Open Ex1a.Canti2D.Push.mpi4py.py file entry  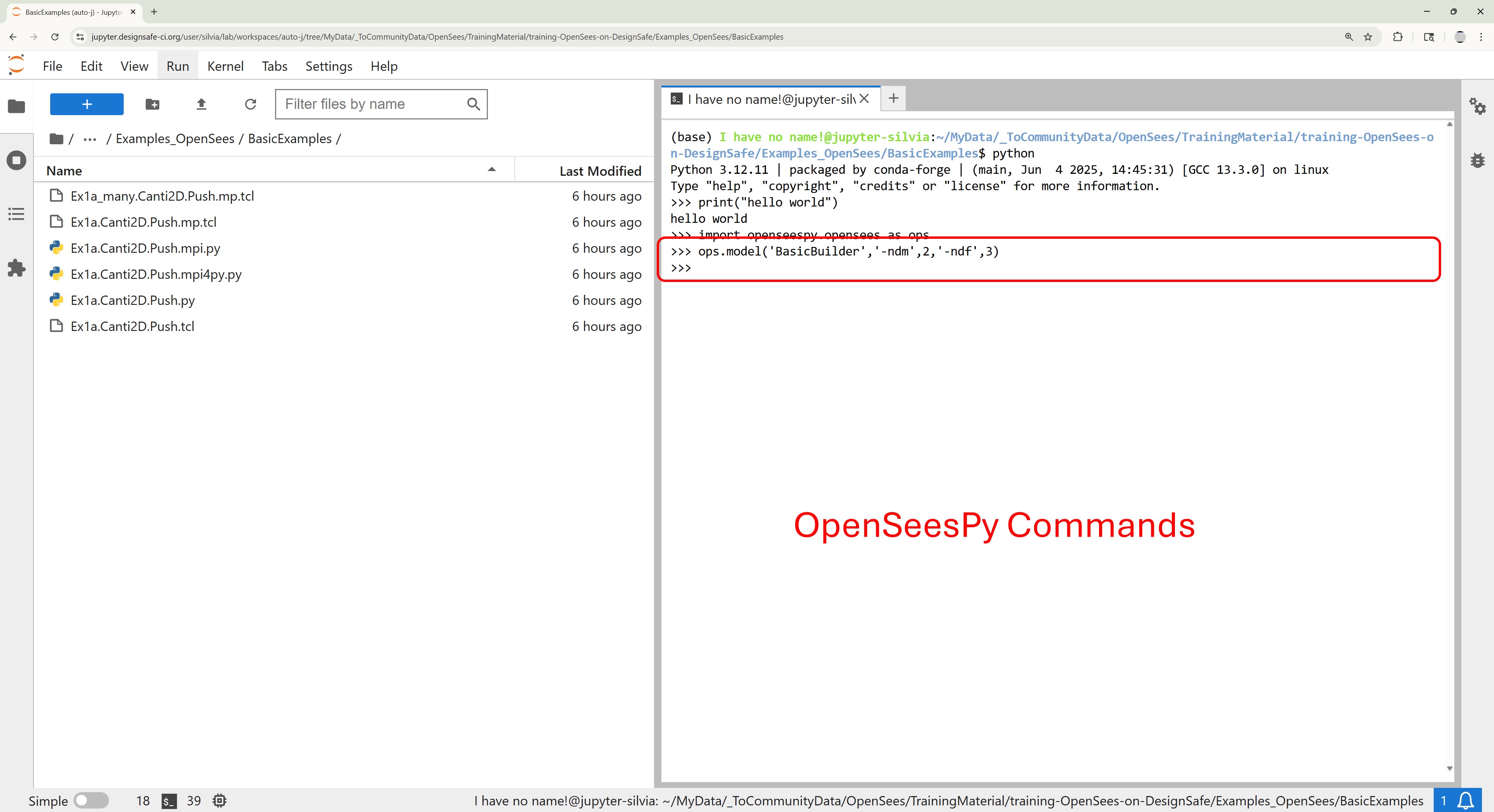pyautogui.click(x=156, y=274)
